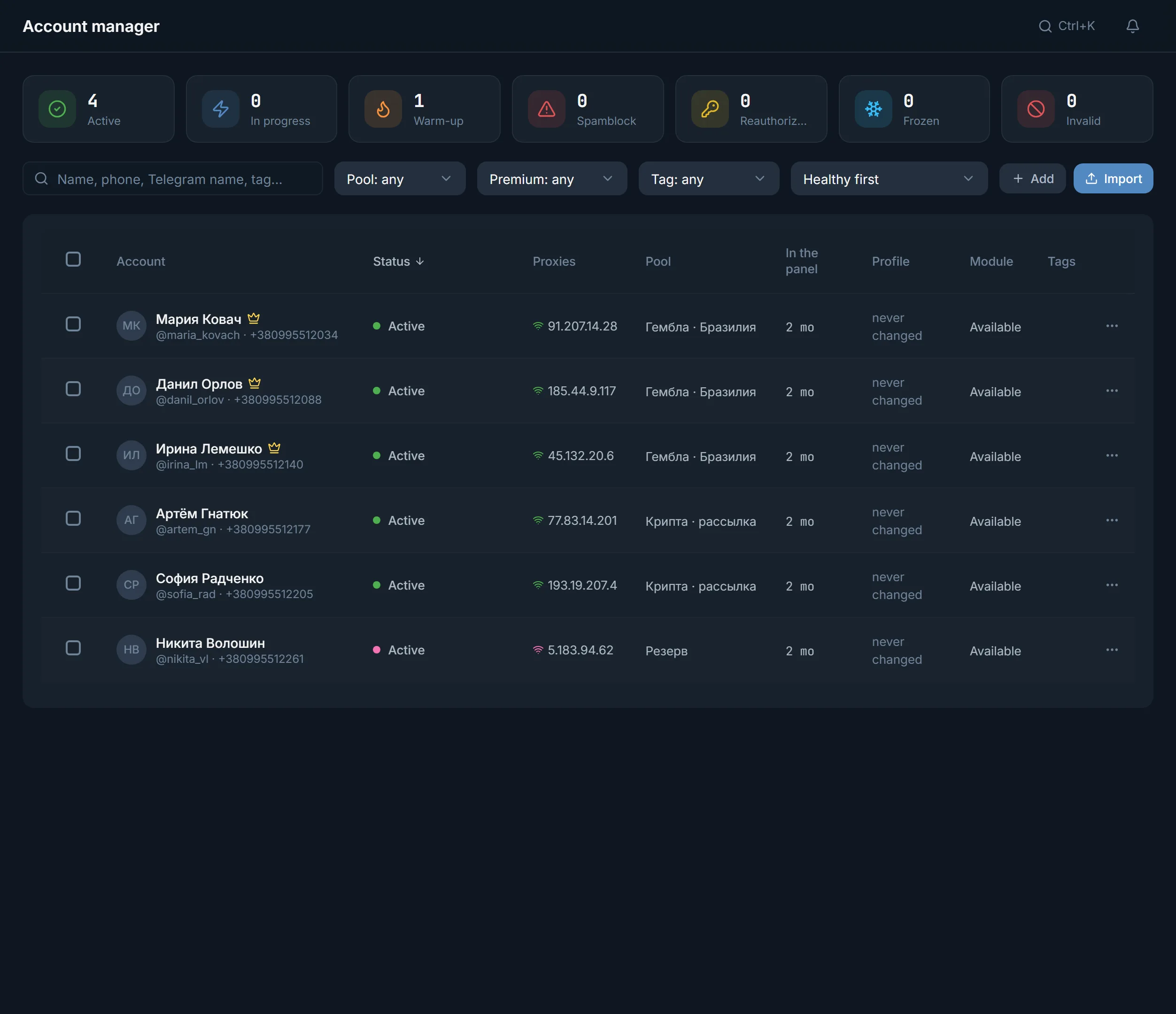Click the Import button
Screen dimensions: 1176x1014
(x=1113, y=179)
